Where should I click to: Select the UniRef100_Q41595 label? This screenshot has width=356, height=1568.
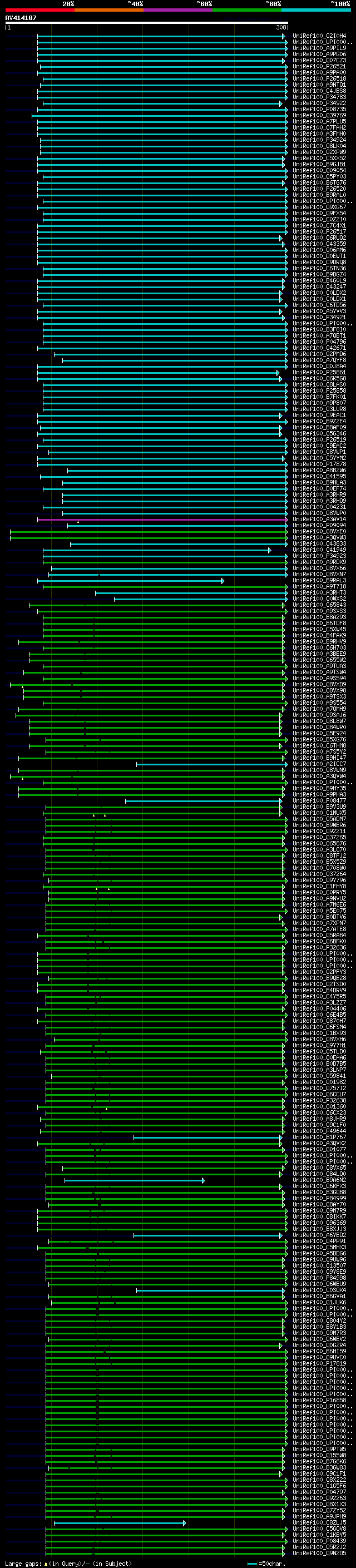pyautogui.click(x=319, y=477)
